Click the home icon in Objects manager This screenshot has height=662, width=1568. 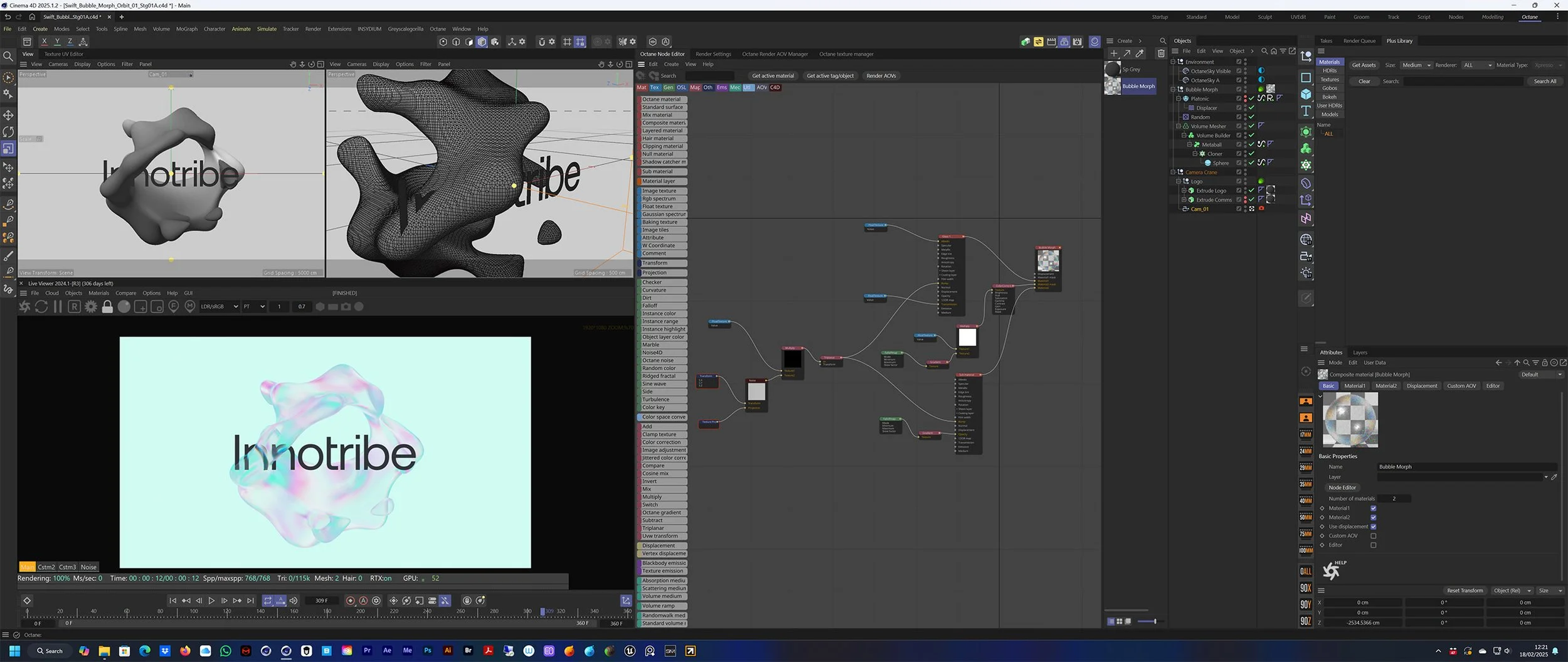(1273, 51)
